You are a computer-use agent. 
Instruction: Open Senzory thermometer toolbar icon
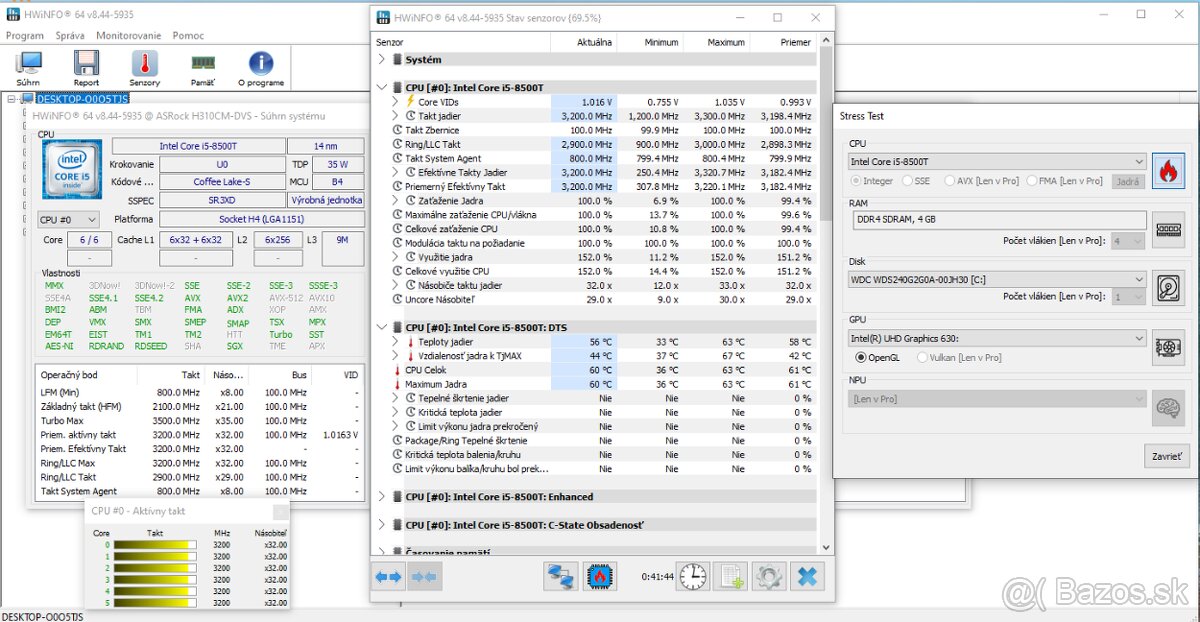[144, 63]
